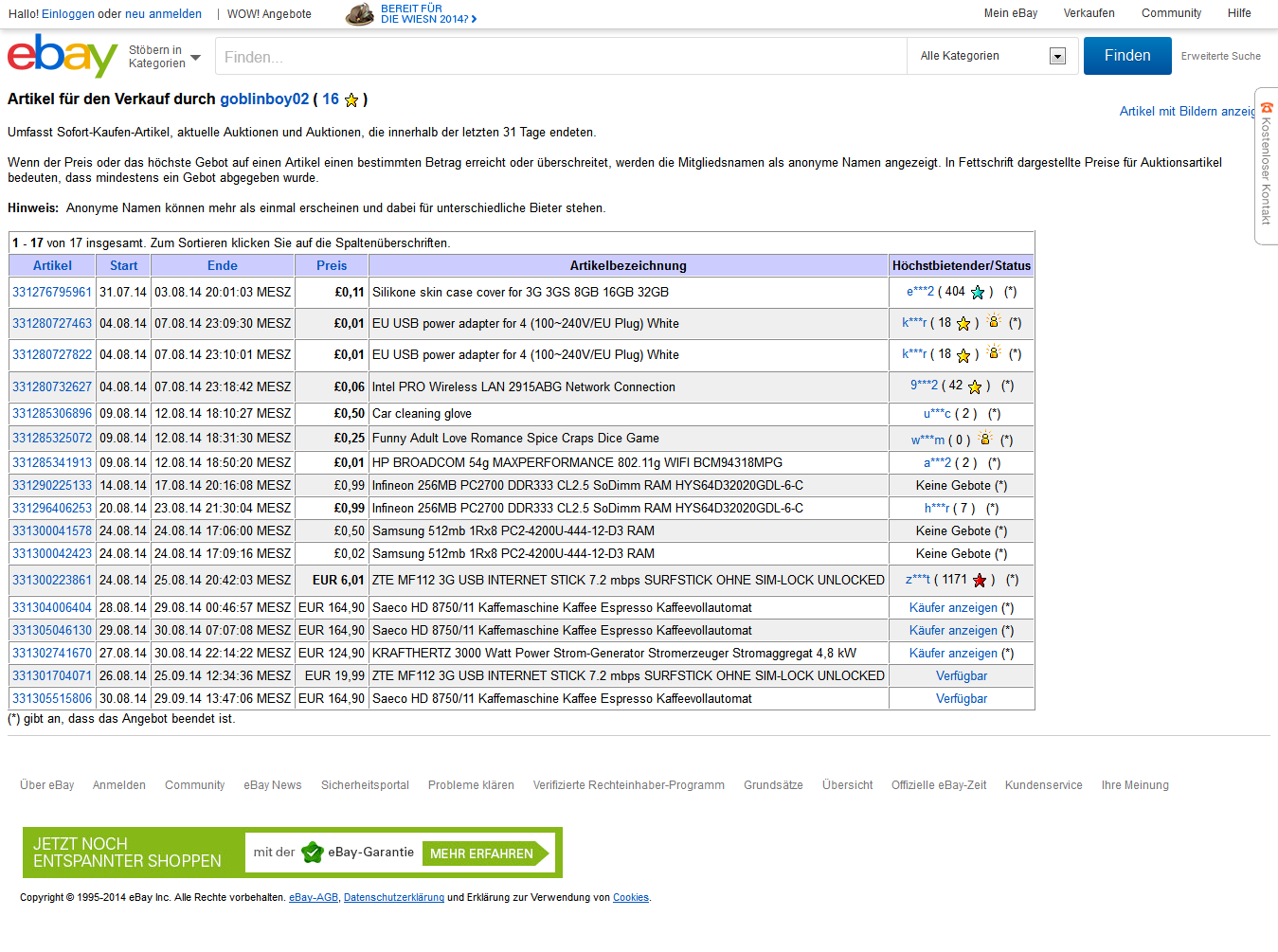Viewport: 1278px width, 952px height.
Task: Open item 331280732627
Action: coord(52,387)
